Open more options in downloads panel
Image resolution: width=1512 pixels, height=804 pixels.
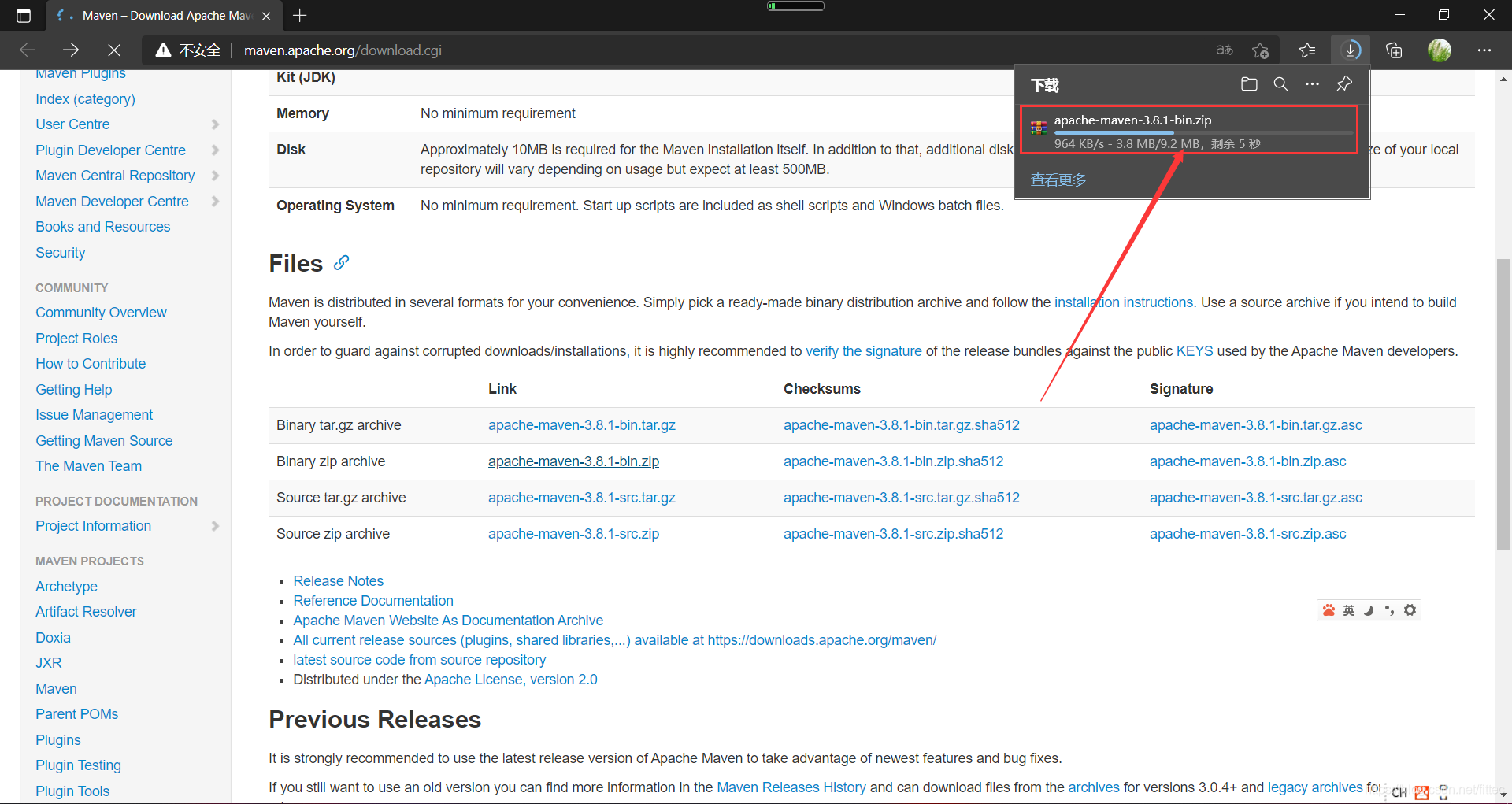click(x=1312, y=84)
